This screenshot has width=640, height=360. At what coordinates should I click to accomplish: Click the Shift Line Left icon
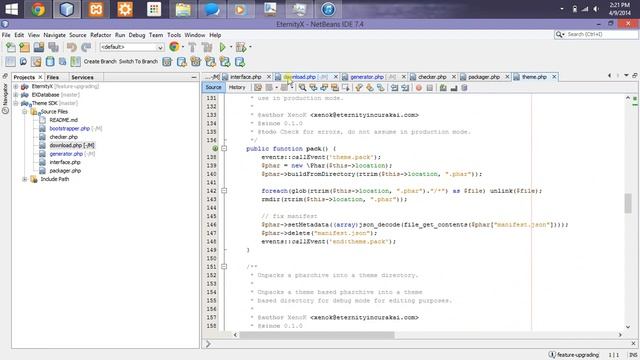394,87
